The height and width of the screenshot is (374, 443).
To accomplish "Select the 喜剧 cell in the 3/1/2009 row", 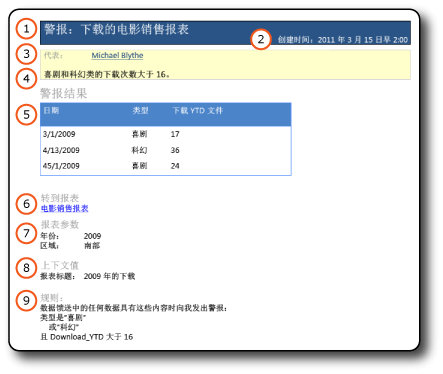I will click(x=139, y=134).
